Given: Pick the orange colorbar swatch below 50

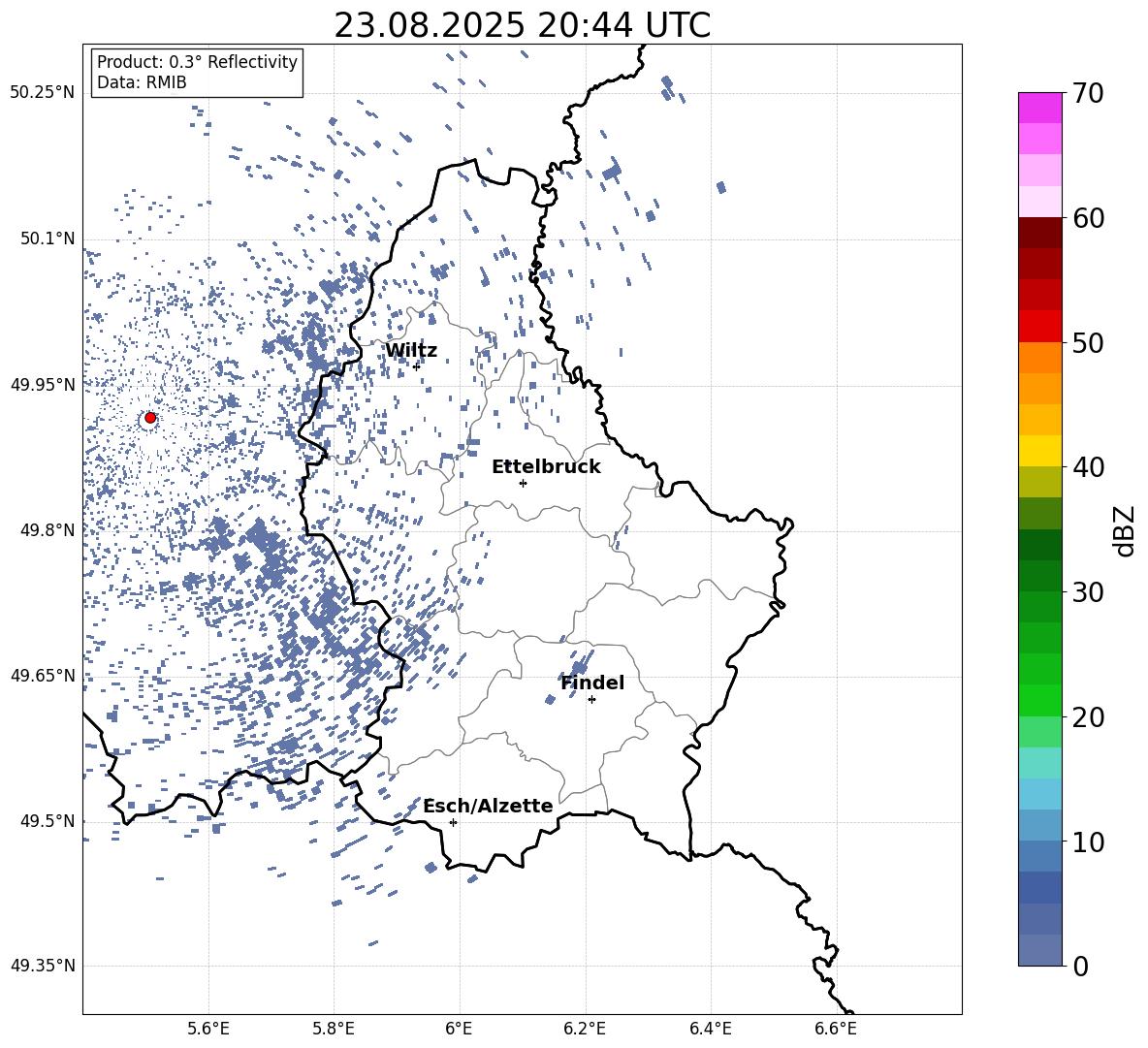Looking at the screenshot, I should pyautogui.click(x=1039, y=358).
